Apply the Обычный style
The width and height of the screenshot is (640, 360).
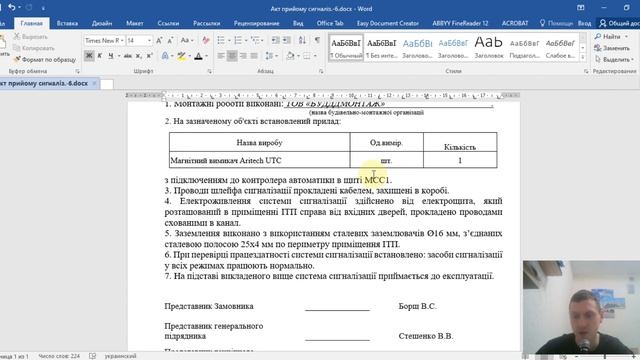pos(346,48)
